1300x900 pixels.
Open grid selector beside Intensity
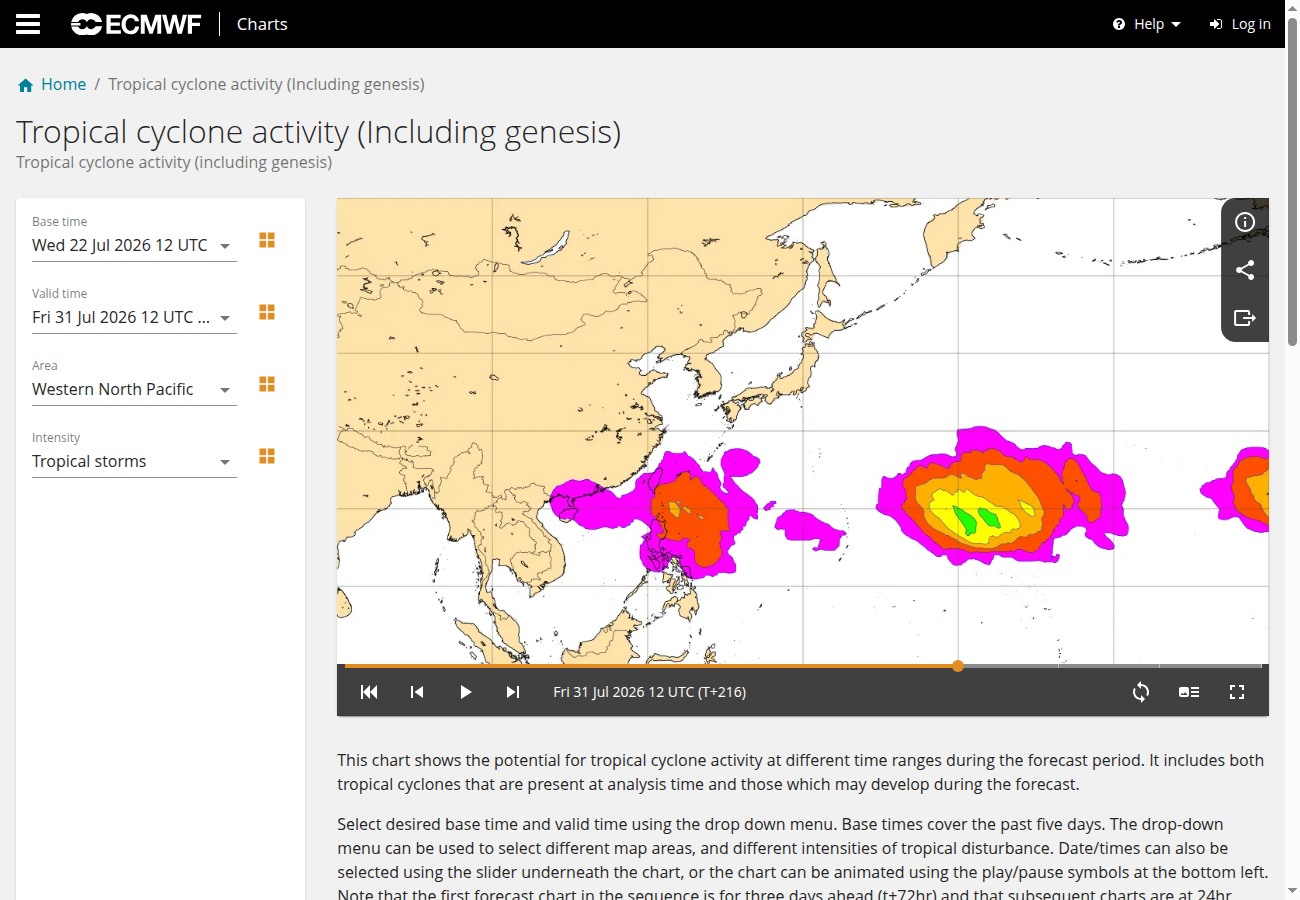pyautogui.click(x=267, y=456)
